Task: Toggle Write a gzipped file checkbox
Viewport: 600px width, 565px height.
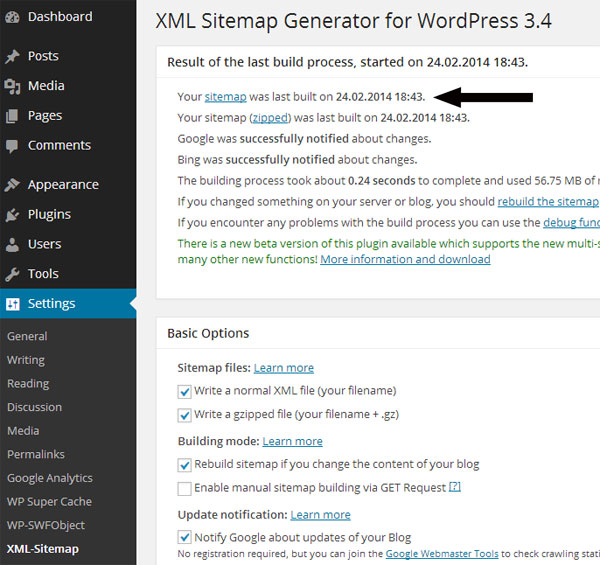Action: 184,415
